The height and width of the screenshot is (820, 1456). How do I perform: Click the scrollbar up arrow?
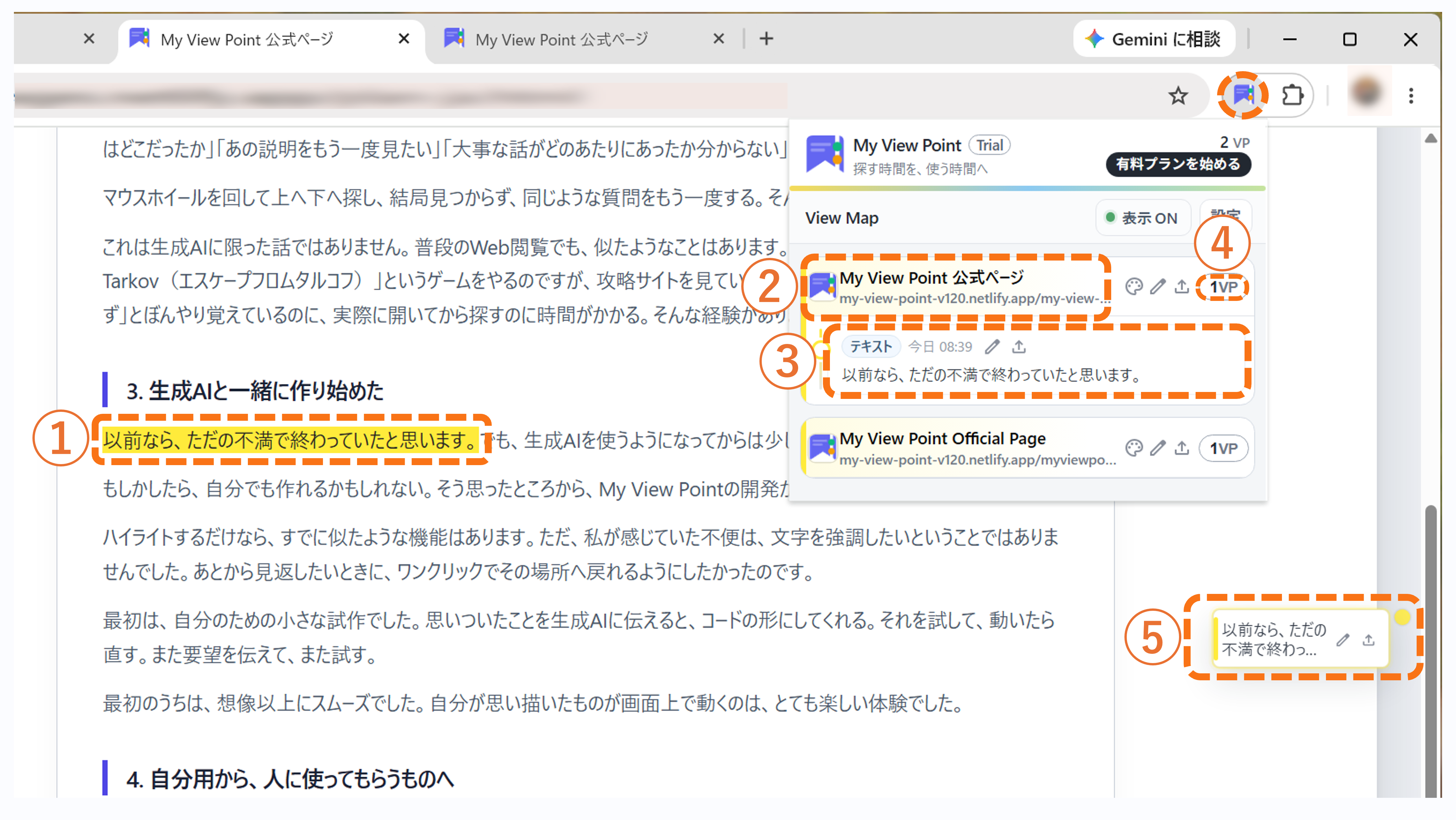[x=1431, y=139]
